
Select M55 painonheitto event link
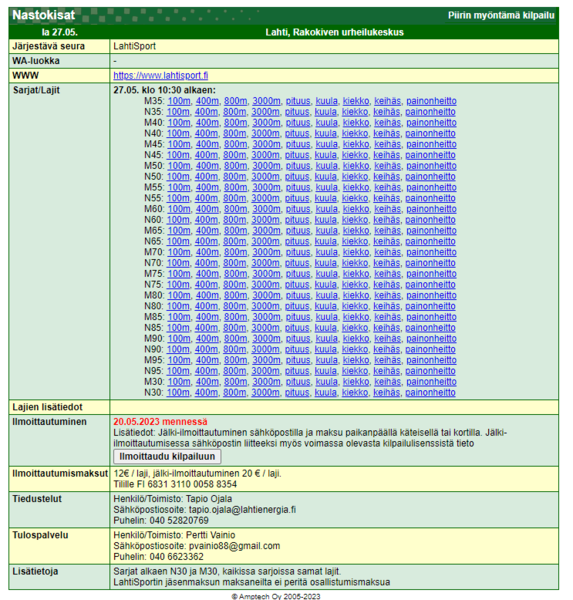click(x=431, y=187)
